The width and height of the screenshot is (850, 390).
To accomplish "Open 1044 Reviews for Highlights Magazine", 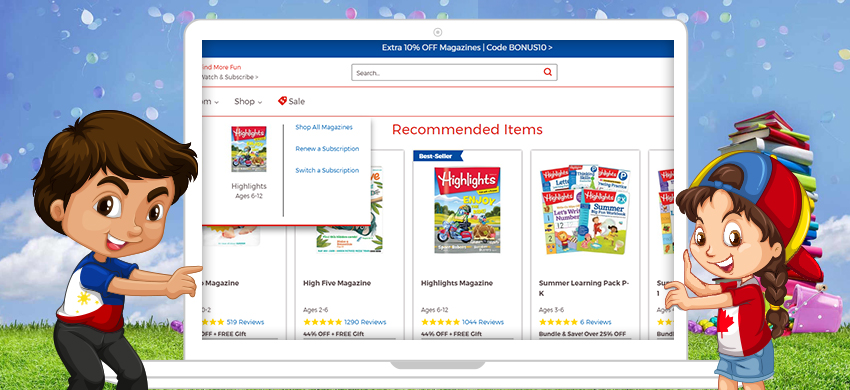I will click(482, 322).
